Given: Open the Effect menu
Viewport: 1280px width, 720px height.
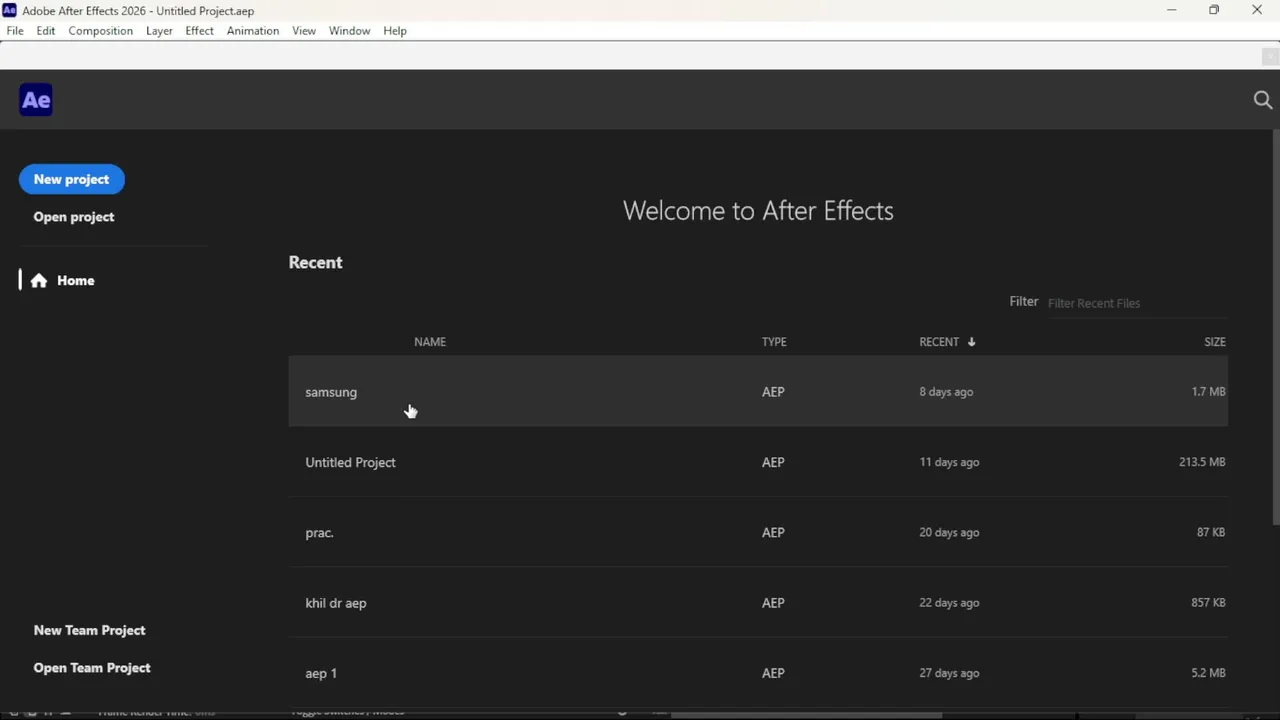Looking at the screenshot, I should point(199,31).
